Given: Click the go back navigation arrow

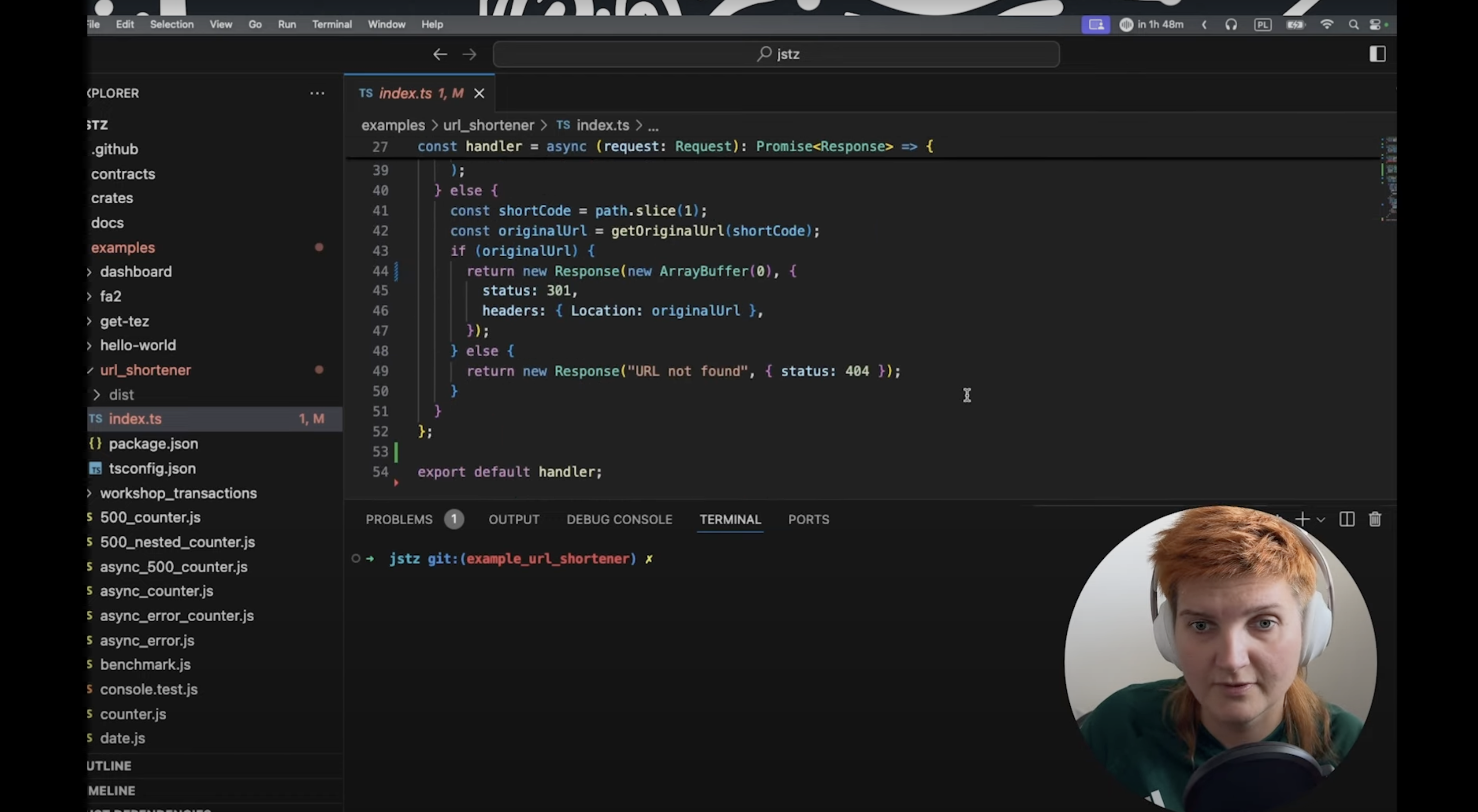Looking at the screenshot, I should 440,54.
